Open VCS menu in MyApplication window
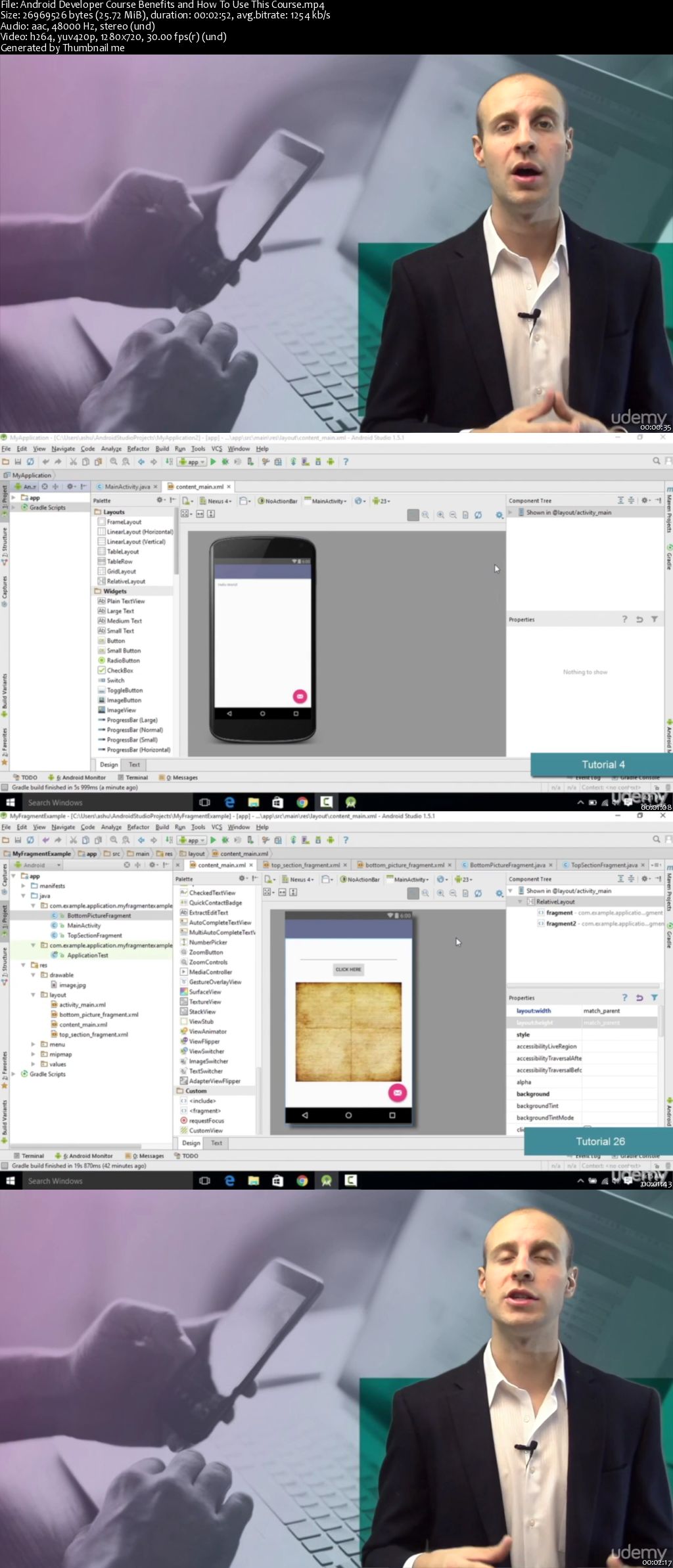Screen dimensions: 673x1568 pyautogui.click(x=217, y=449)
